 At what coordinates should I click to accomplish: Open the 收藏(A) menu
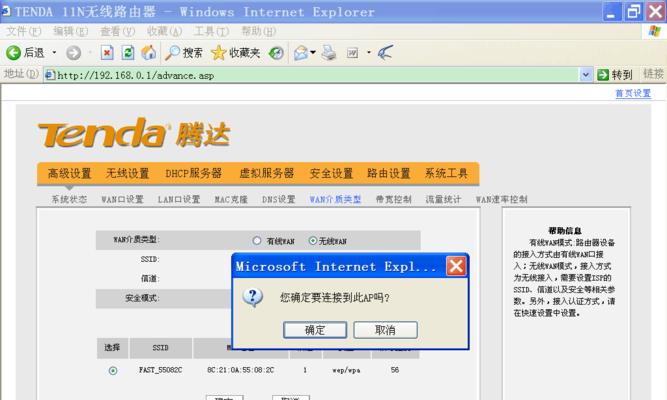(x=164, y=31)
